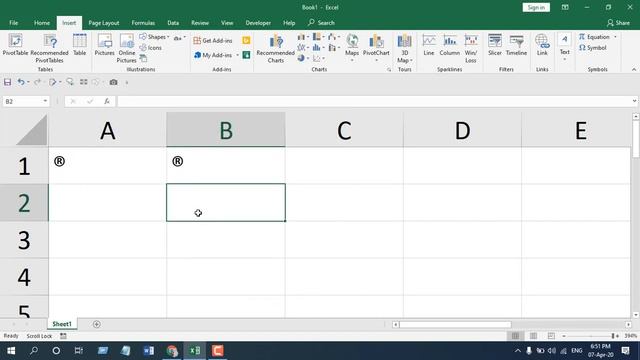Image resolution: width=640 pixels, height=360 pixels.
Task: Select column C header
Action: point(344,130)
